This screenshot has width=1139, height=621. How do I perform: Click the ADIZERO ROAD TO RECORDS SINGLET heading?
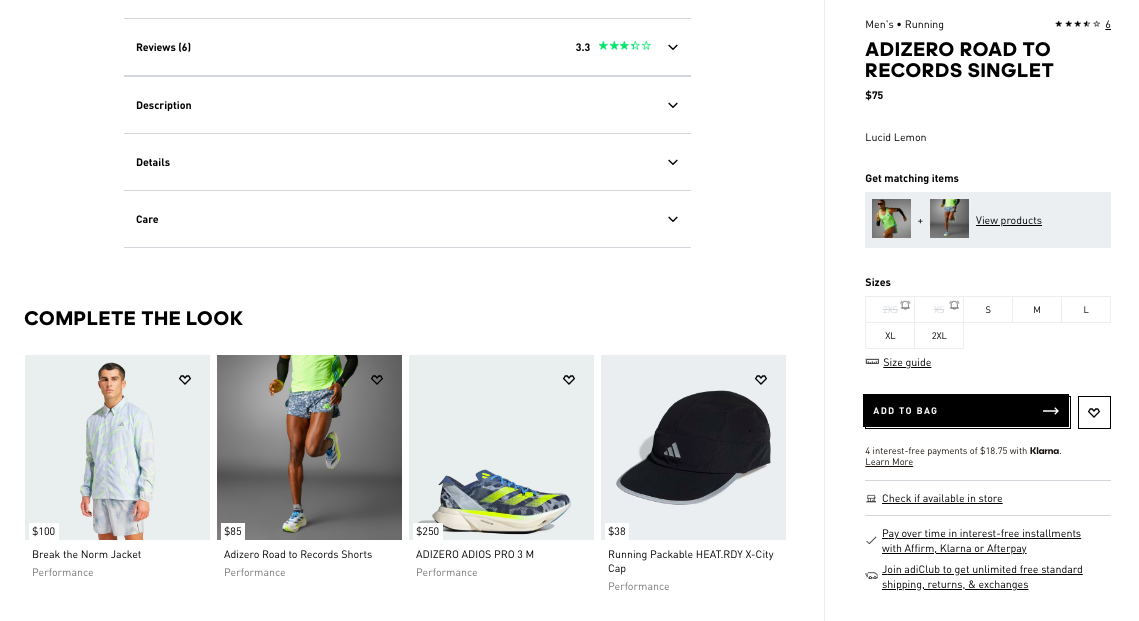pyautogui.click(x=959, y=60)
